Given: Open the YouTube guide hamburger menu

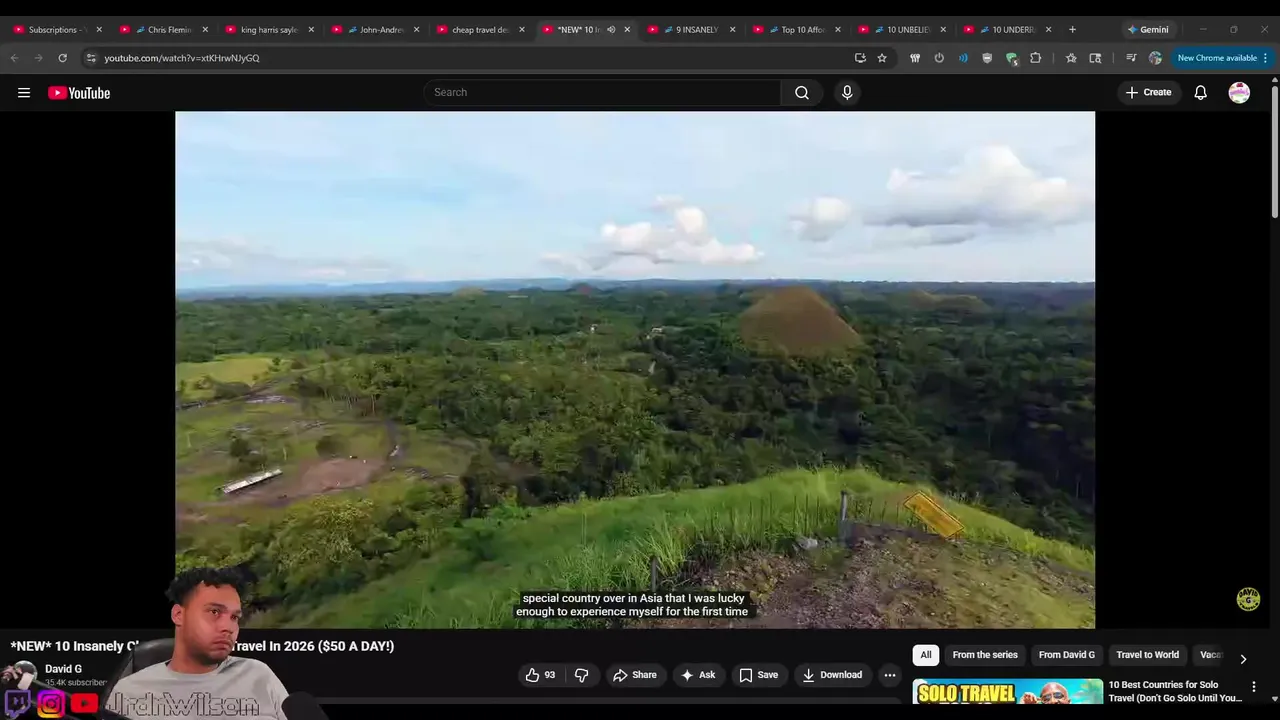Looking at the screenshot, I should (x=24, y=93).
